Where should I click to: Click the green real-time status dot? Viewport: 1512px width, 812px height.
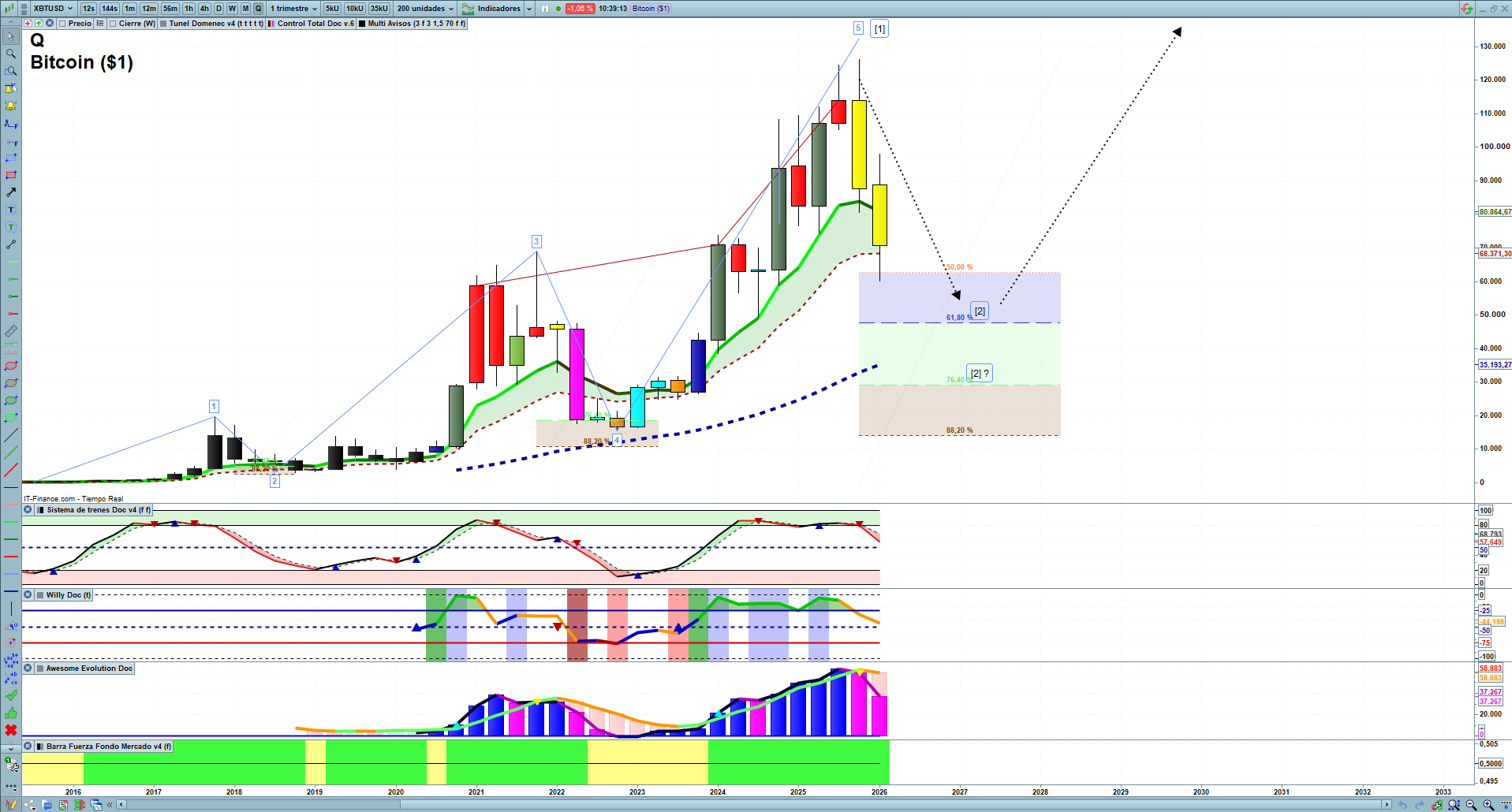[558, 9]
